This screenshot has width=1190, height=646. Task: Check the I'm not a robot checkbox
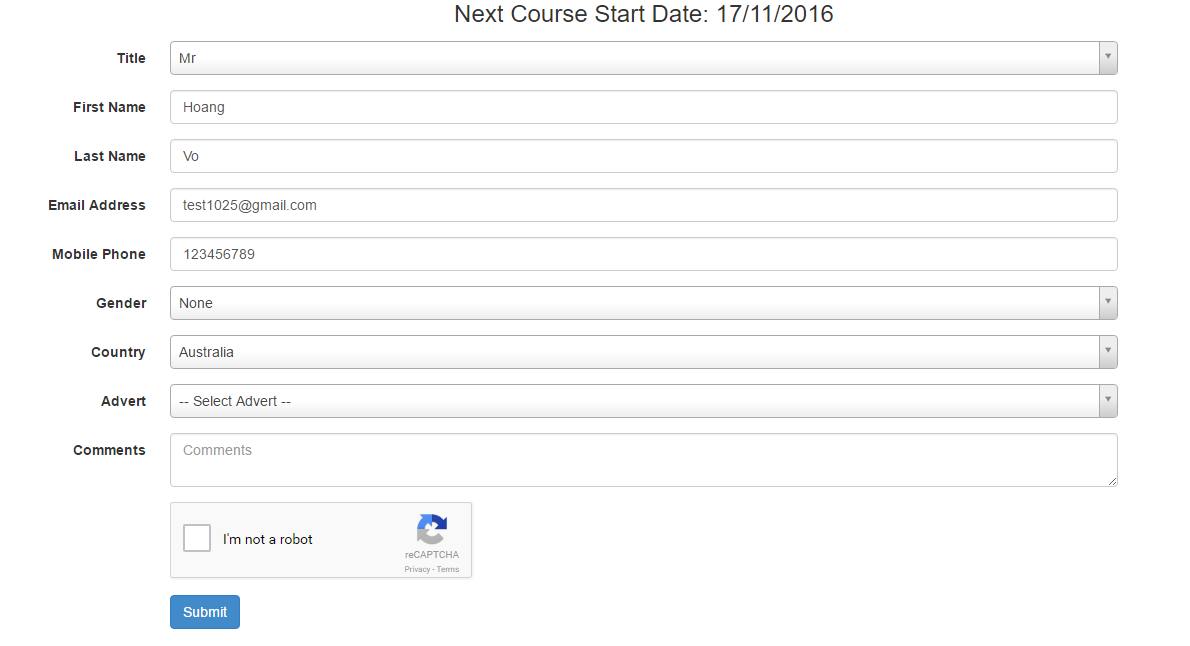197,538
